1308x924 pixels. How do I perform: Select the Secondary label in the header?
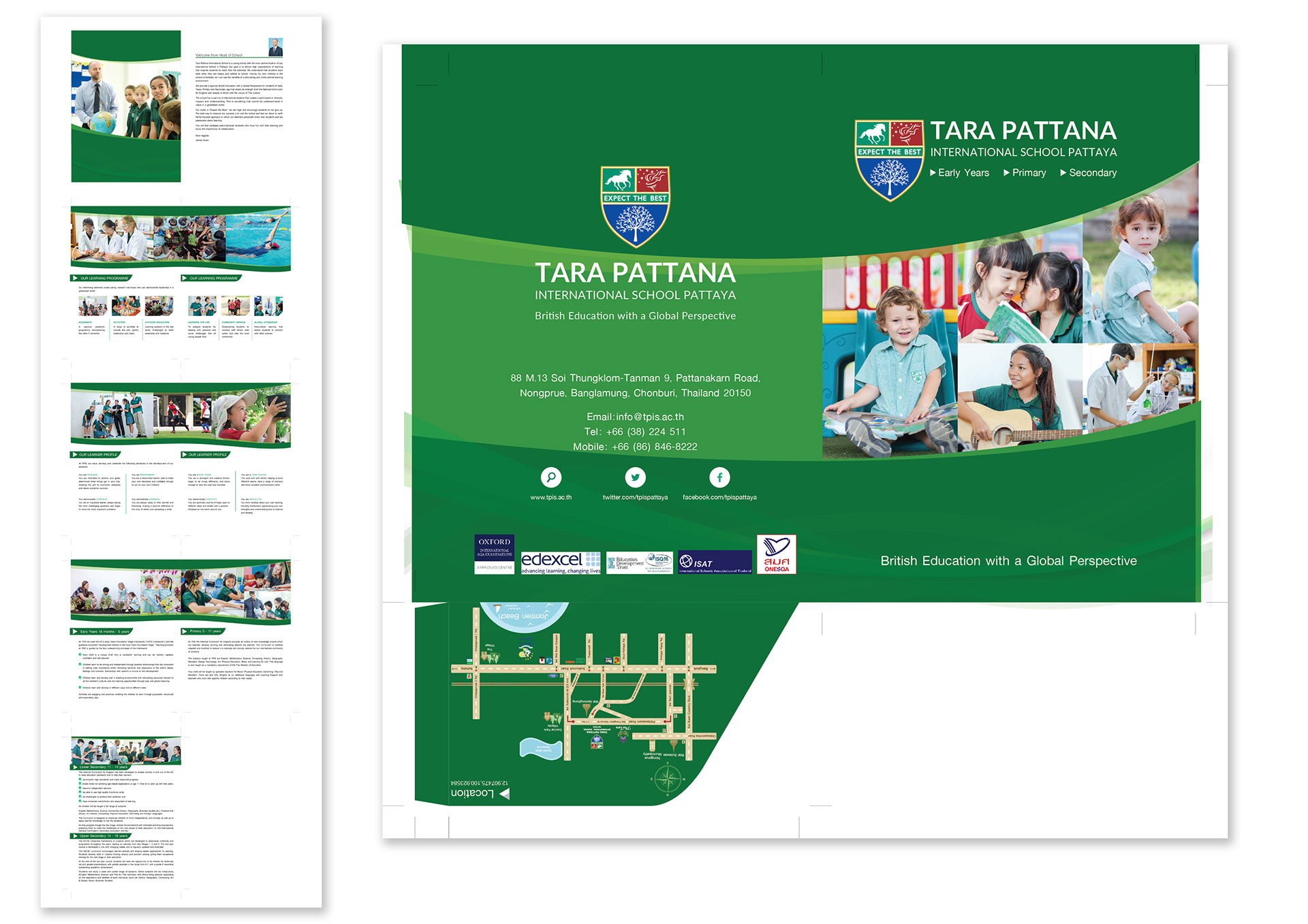coord(1093,173)
